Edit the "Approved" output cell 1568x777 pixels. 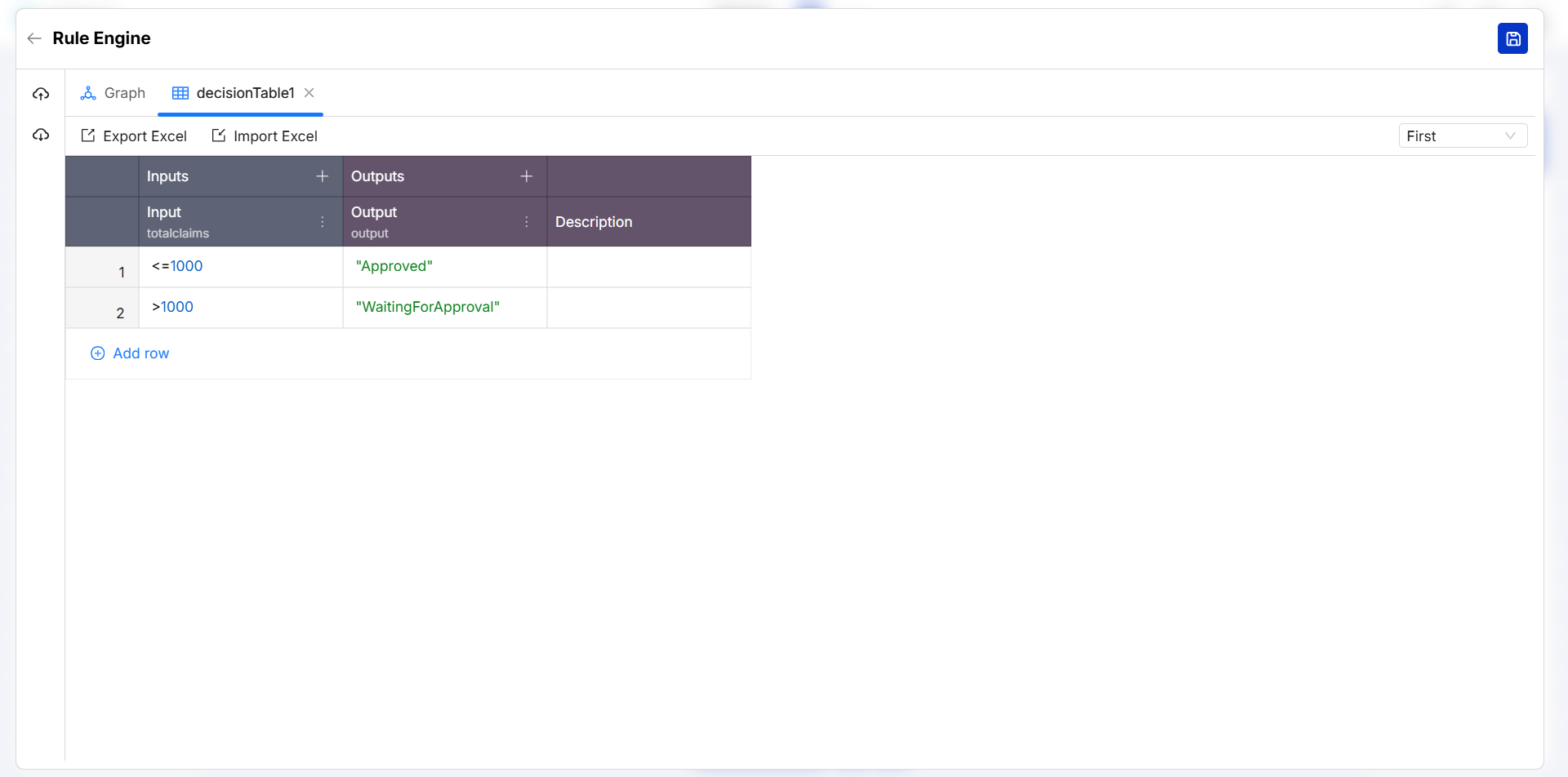click(x=445, y=267)
